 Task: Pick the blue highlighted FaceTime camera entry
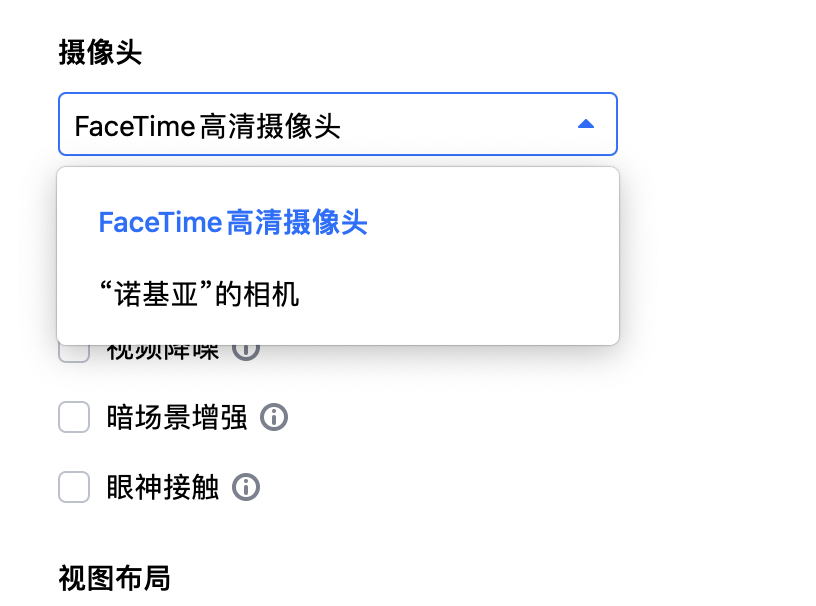tap(233, 222)
